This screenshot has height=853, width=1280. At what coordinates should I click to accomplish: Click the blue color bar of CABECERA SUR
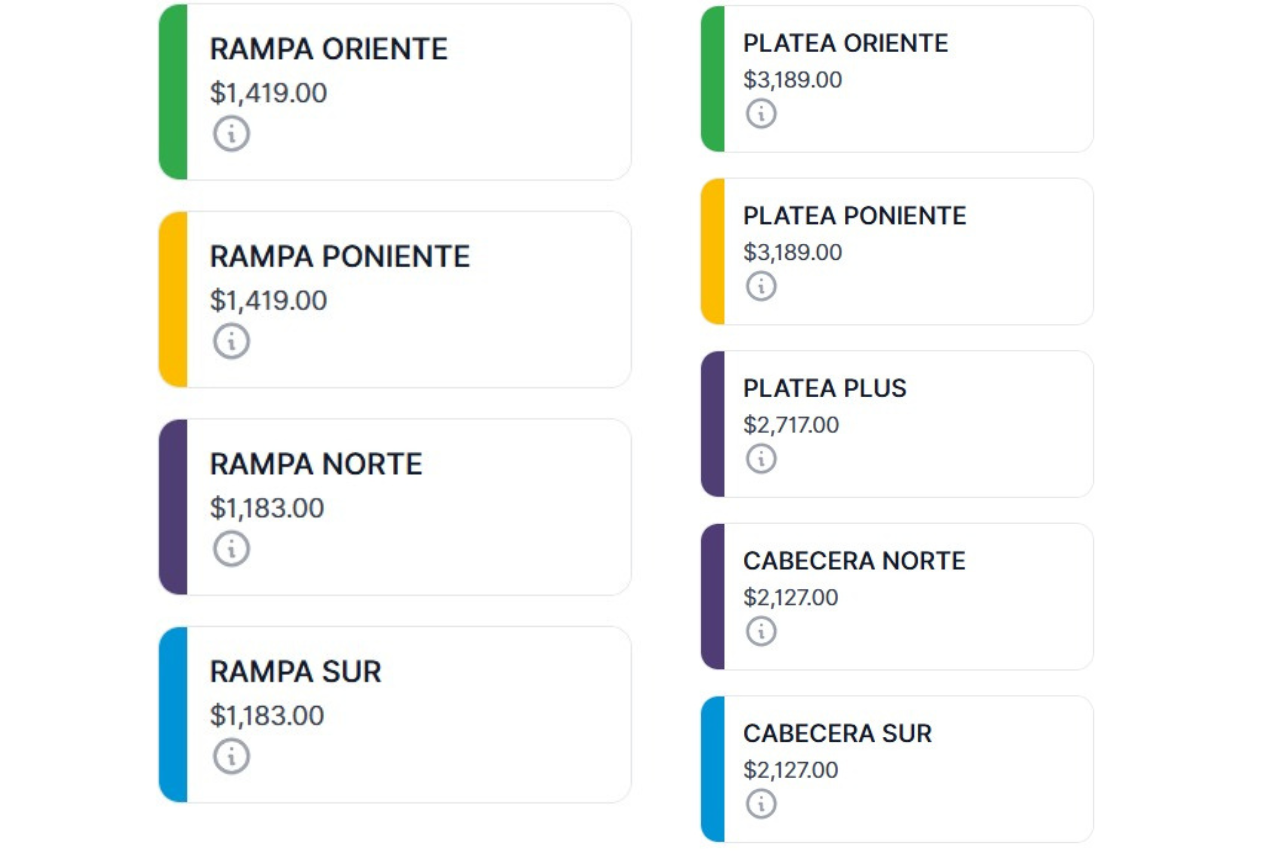[713, 769]
